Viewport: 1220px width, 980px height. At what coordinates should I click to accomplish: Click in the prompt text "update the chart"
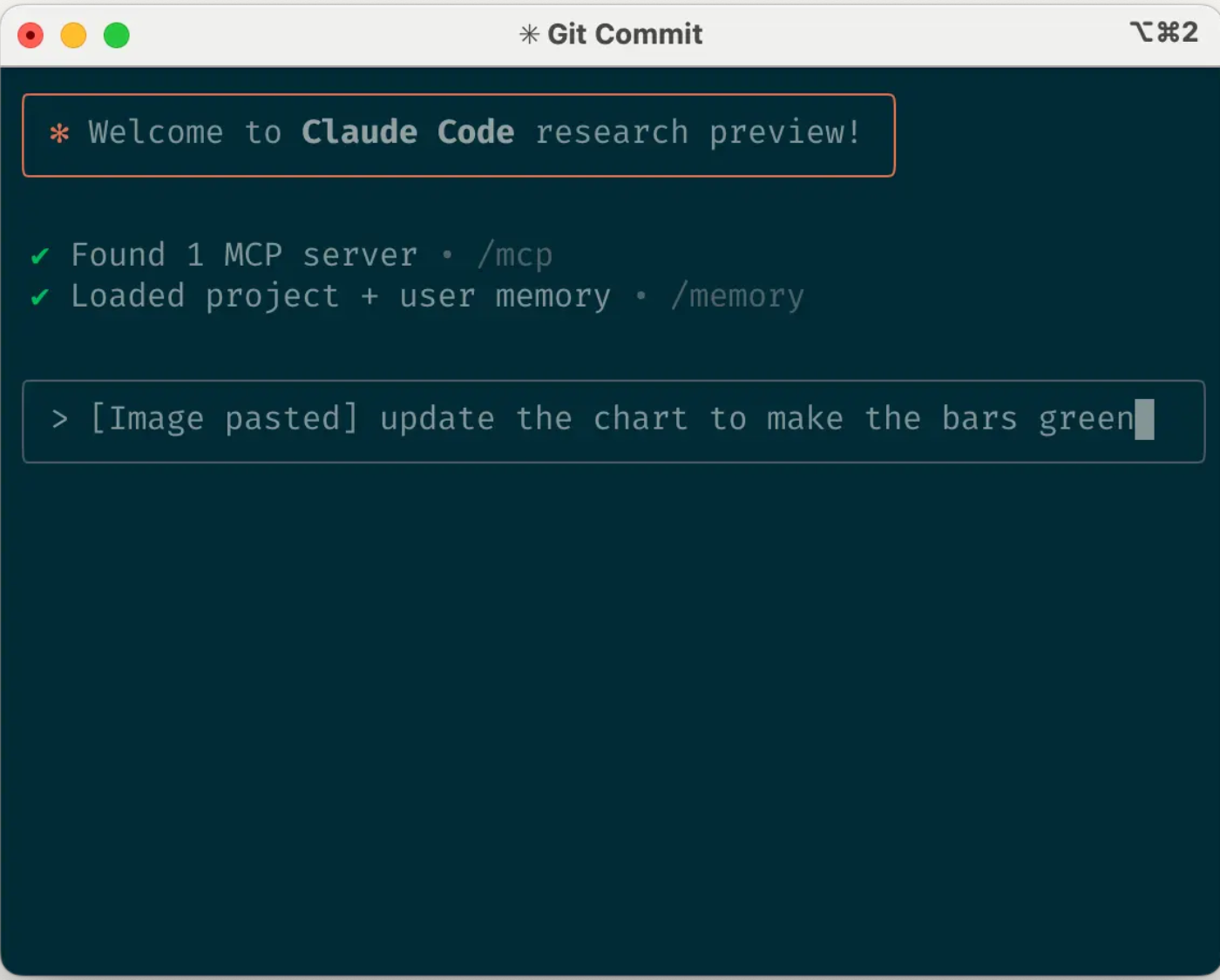pyautogui.click(x=533, y=419)
